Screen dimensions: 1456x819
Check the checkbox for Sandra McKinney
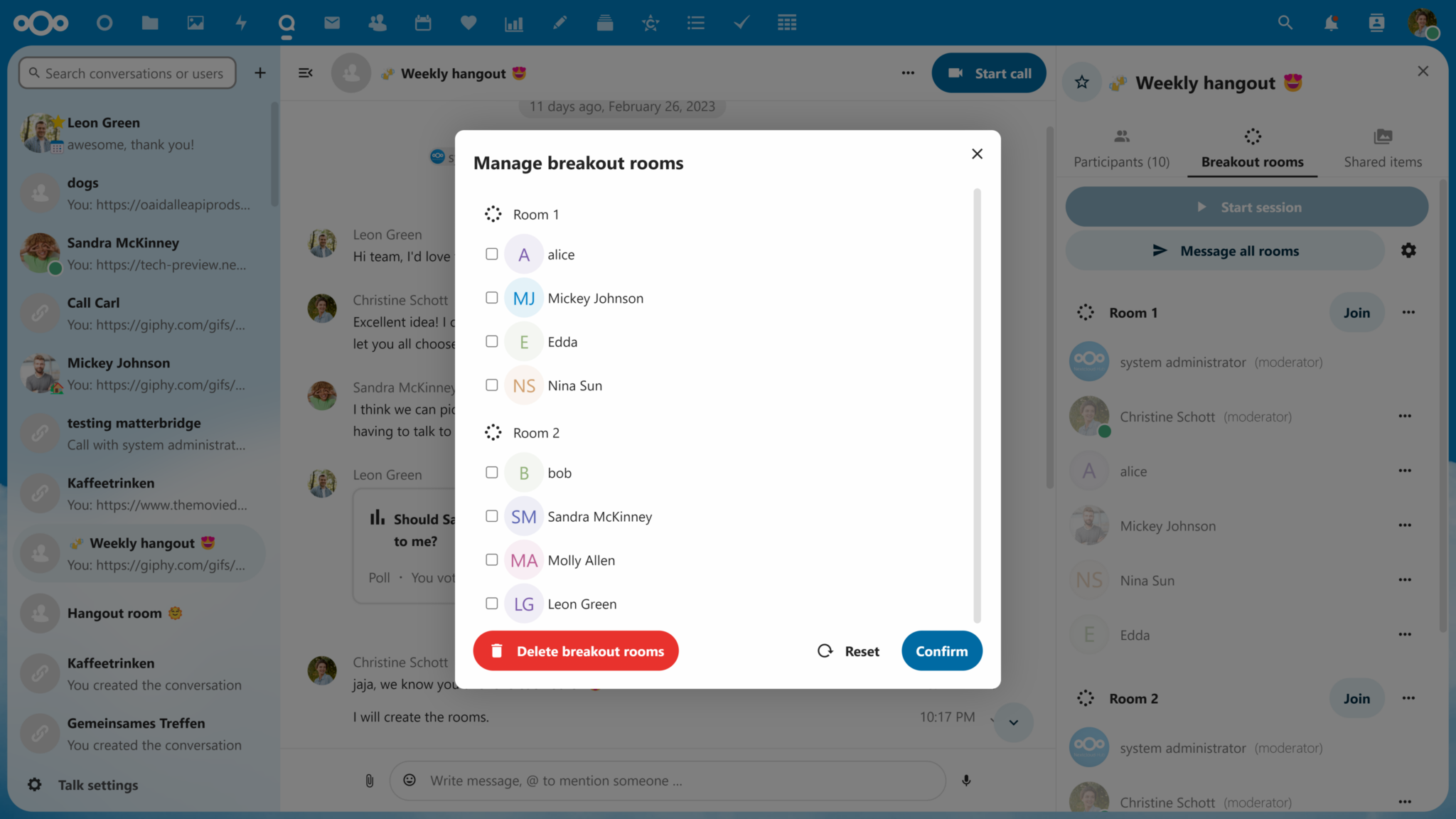click(491, 516)
